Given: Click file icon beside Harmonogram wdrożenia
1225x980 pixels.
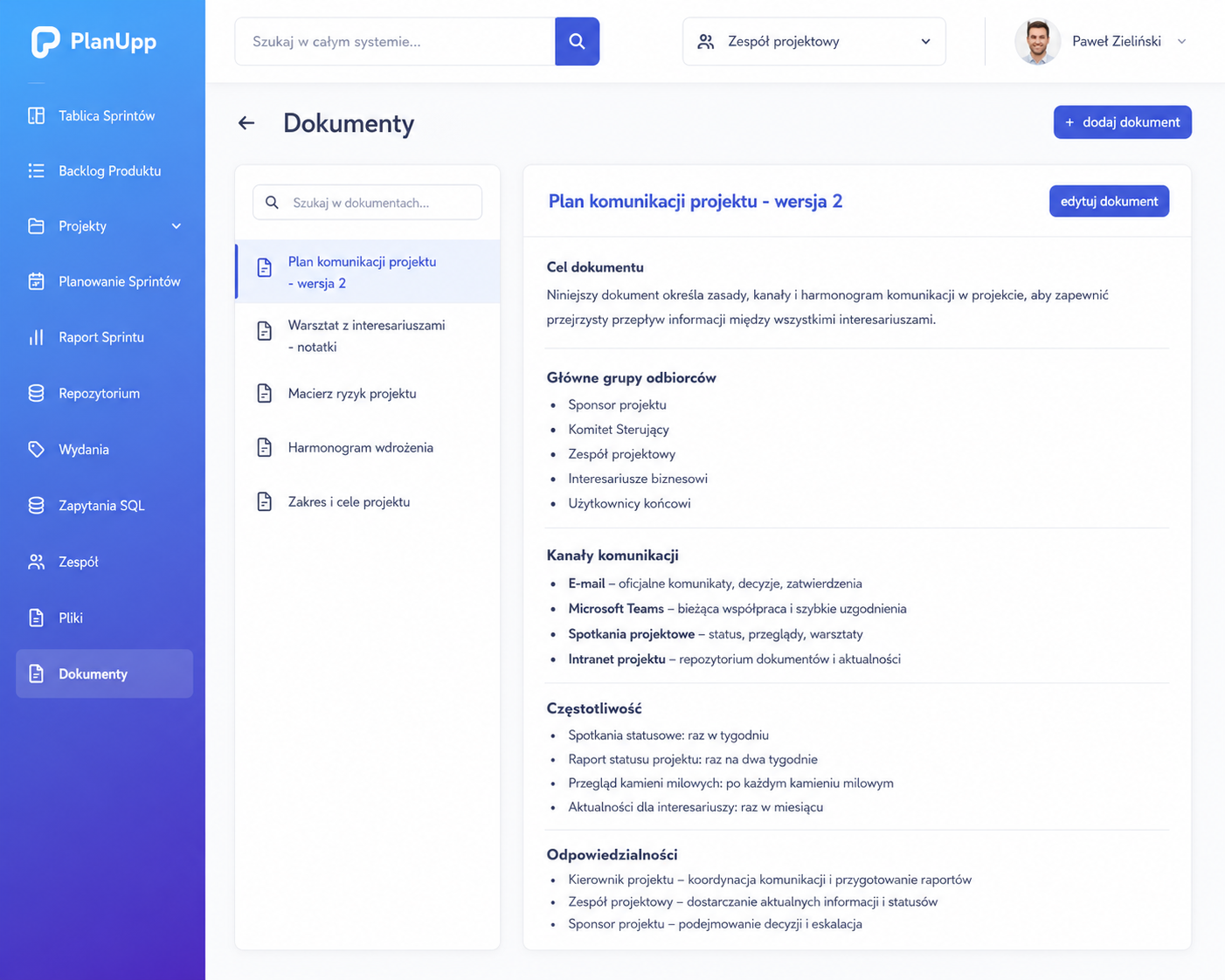Looking at the screenshot, I should [264, 447].
